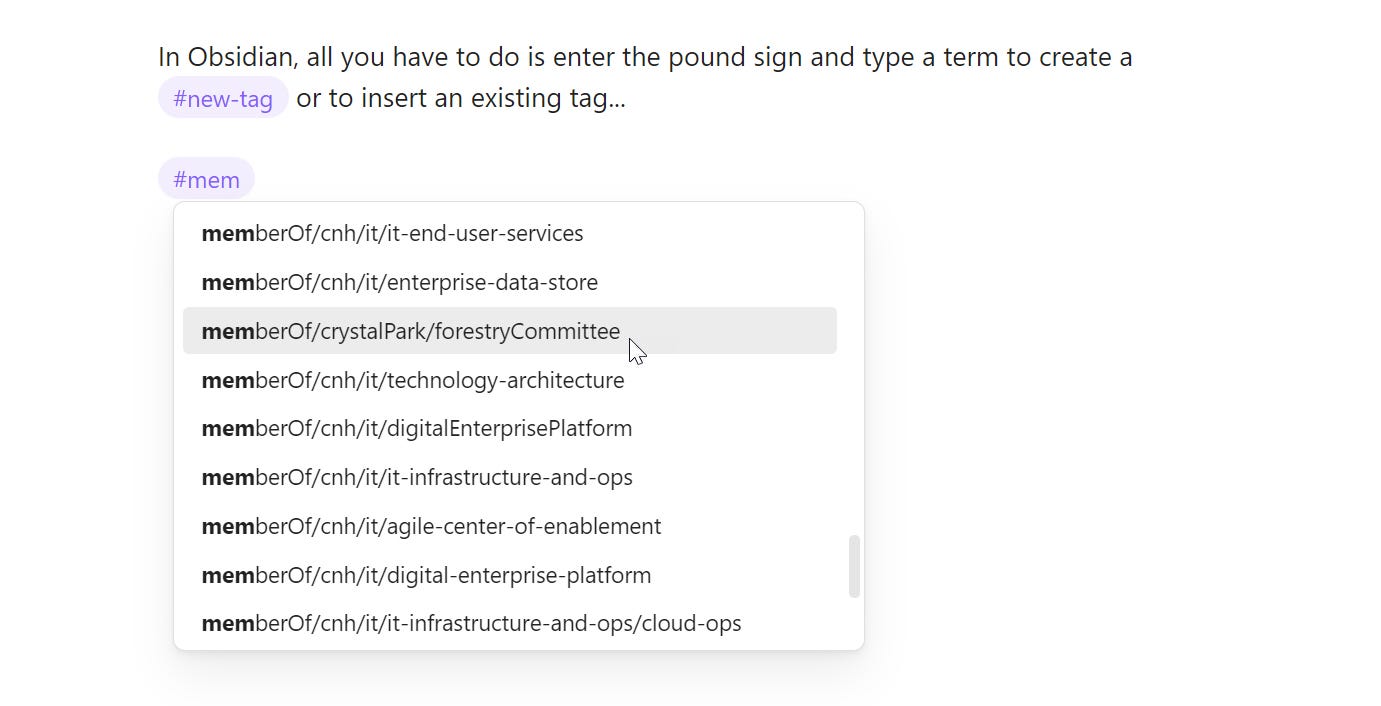Image resolution: width=1381 pixels, height=706 pixels.
Task: Choose memberOf/cnh/it/enterprise-data-store from the suggestions
Action: [x=509, y=282]
